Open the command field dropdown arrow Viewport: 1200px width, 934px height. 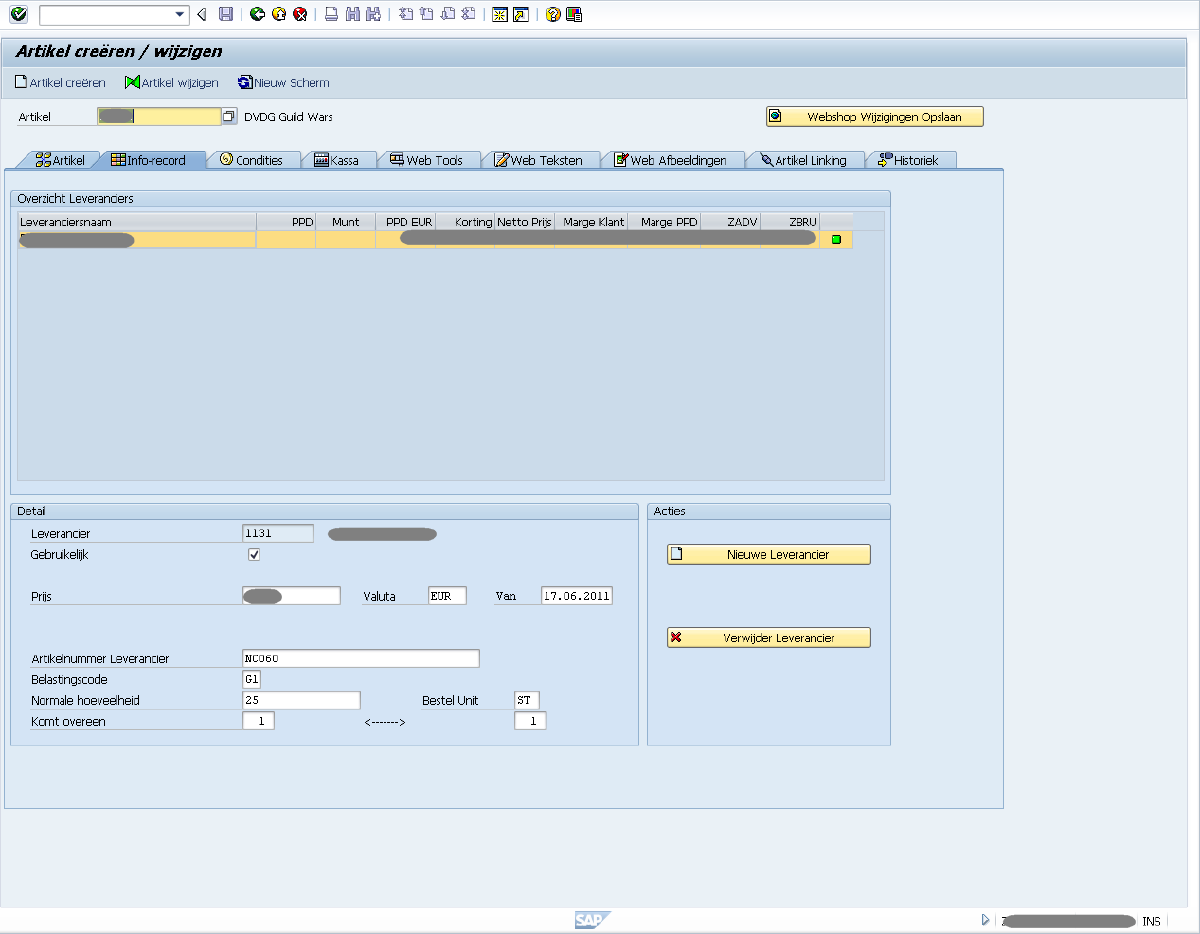click(x=180, y=14)
